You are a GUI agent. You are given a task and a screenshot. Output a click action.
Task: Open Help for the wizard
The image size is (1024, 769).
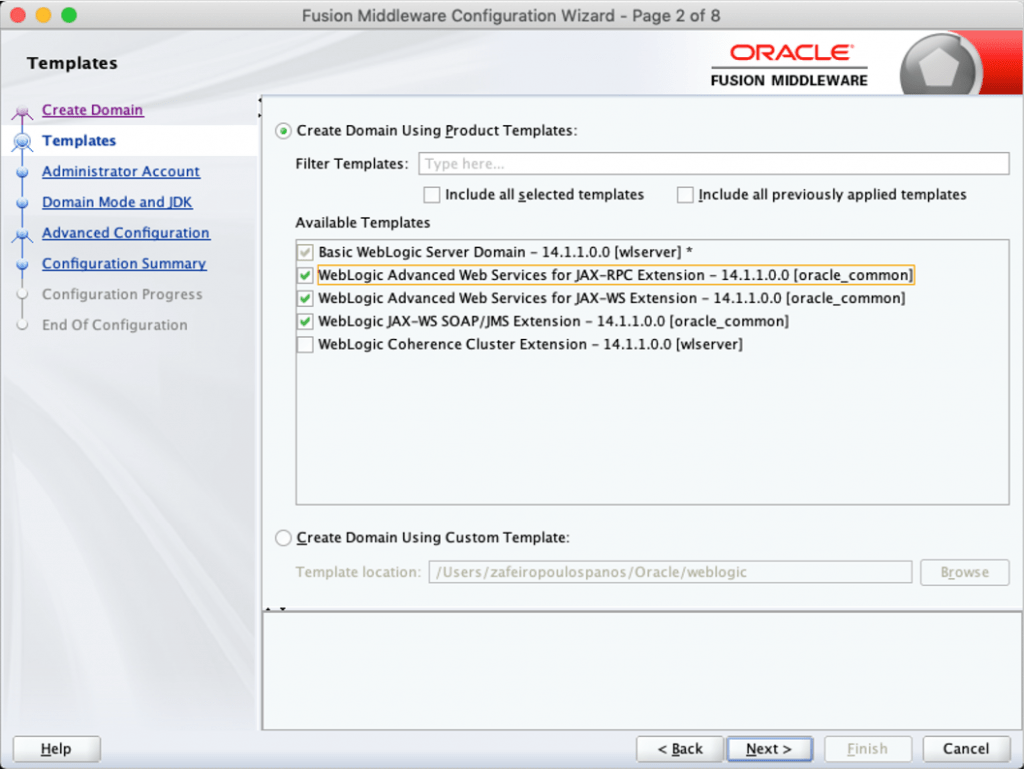57,749
